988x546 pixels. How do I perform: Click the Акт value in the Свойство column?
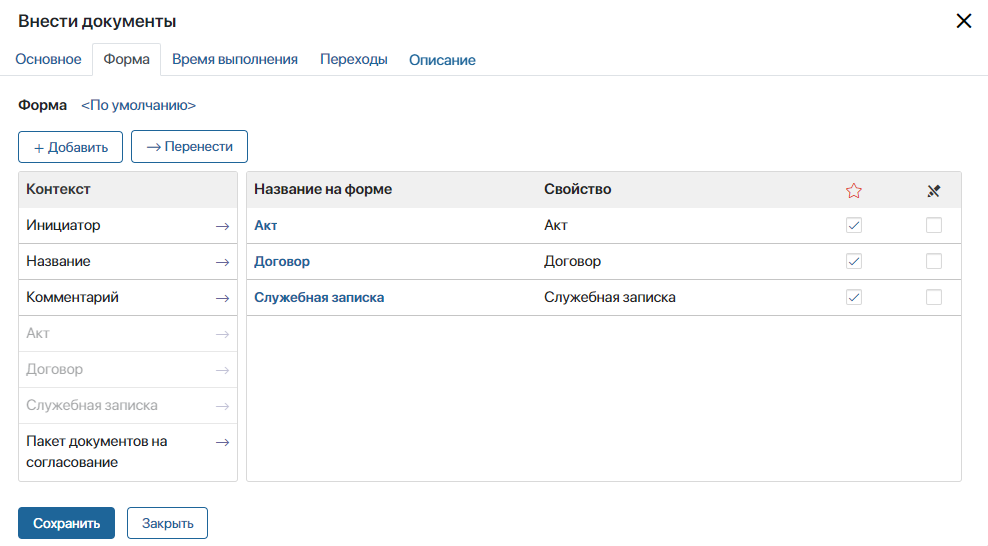coord(556,225)
